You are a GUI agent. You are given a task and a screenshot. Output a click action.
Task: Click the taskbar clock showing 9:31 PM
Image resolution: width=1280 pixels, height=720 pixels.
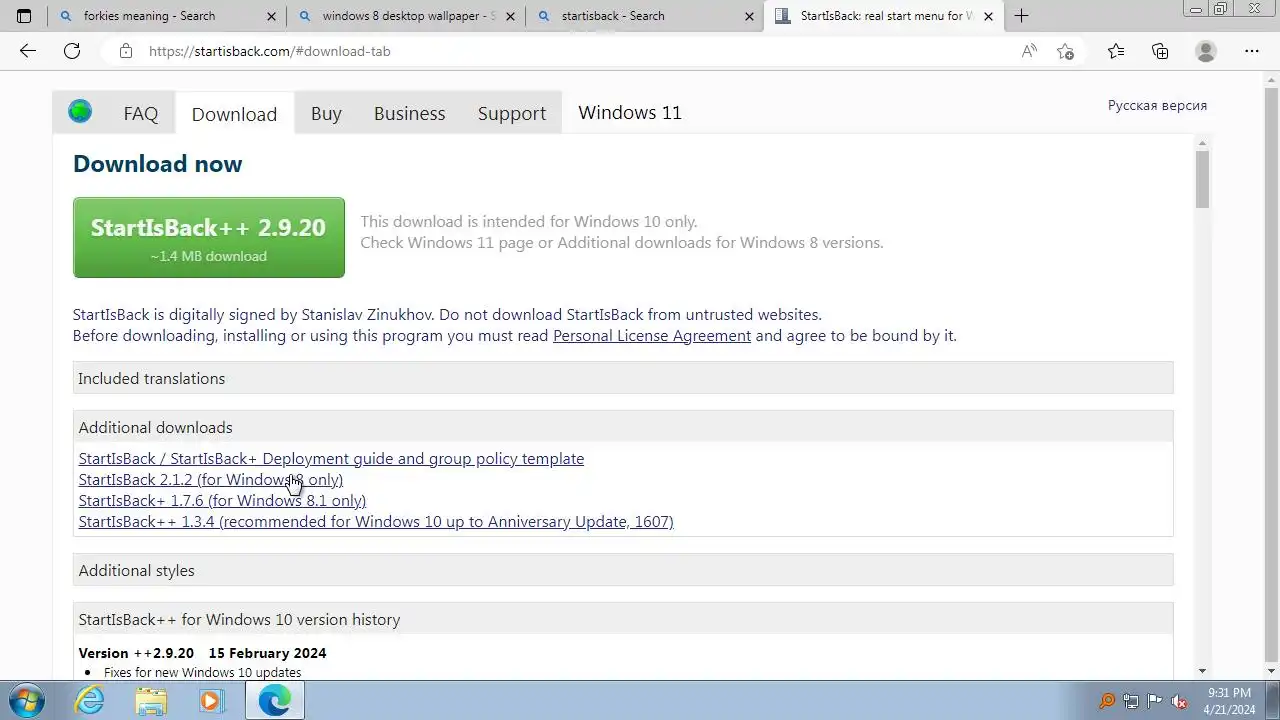(x=1229, y=701)
